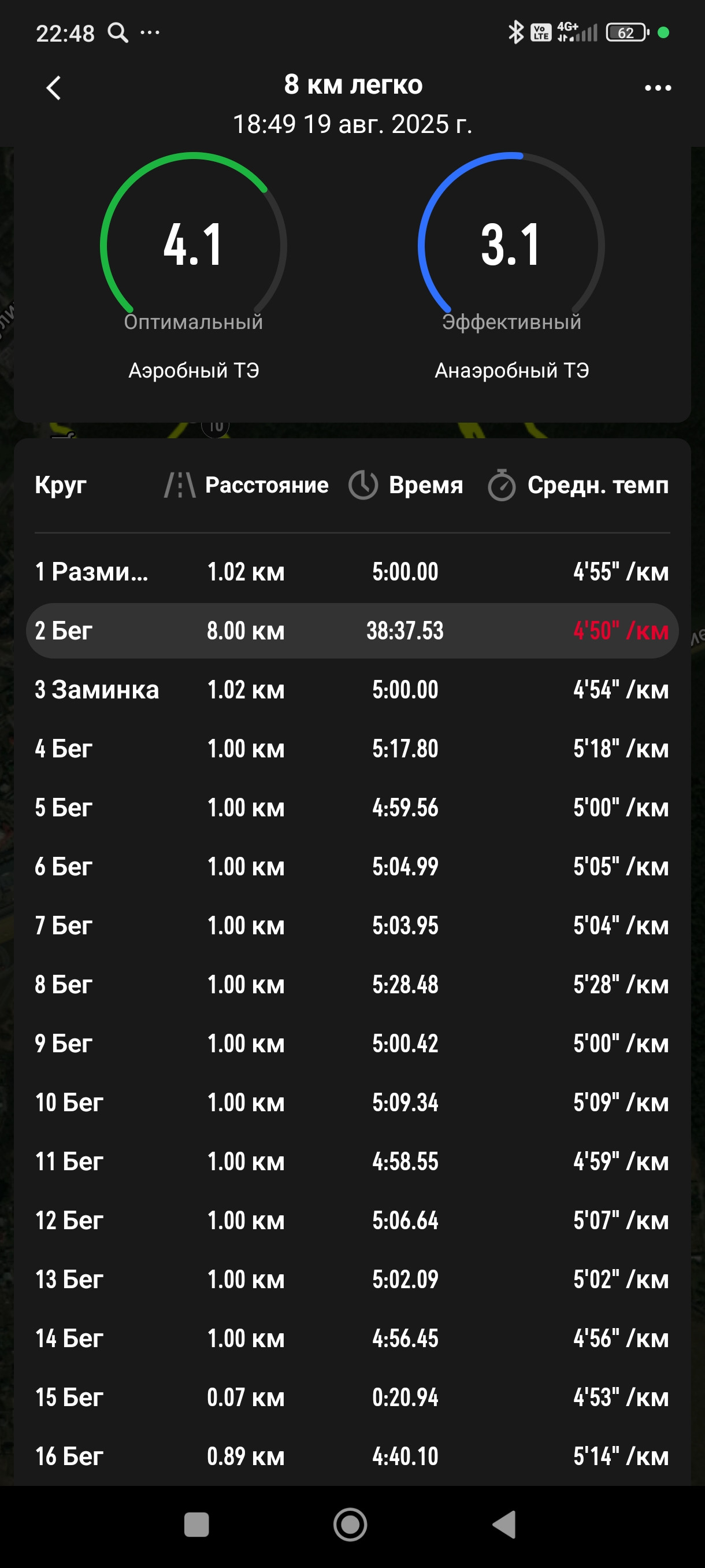Viewport: 705px width, 1568px height.
Task: Tap the Круг column header
Action: pos(61,485)
